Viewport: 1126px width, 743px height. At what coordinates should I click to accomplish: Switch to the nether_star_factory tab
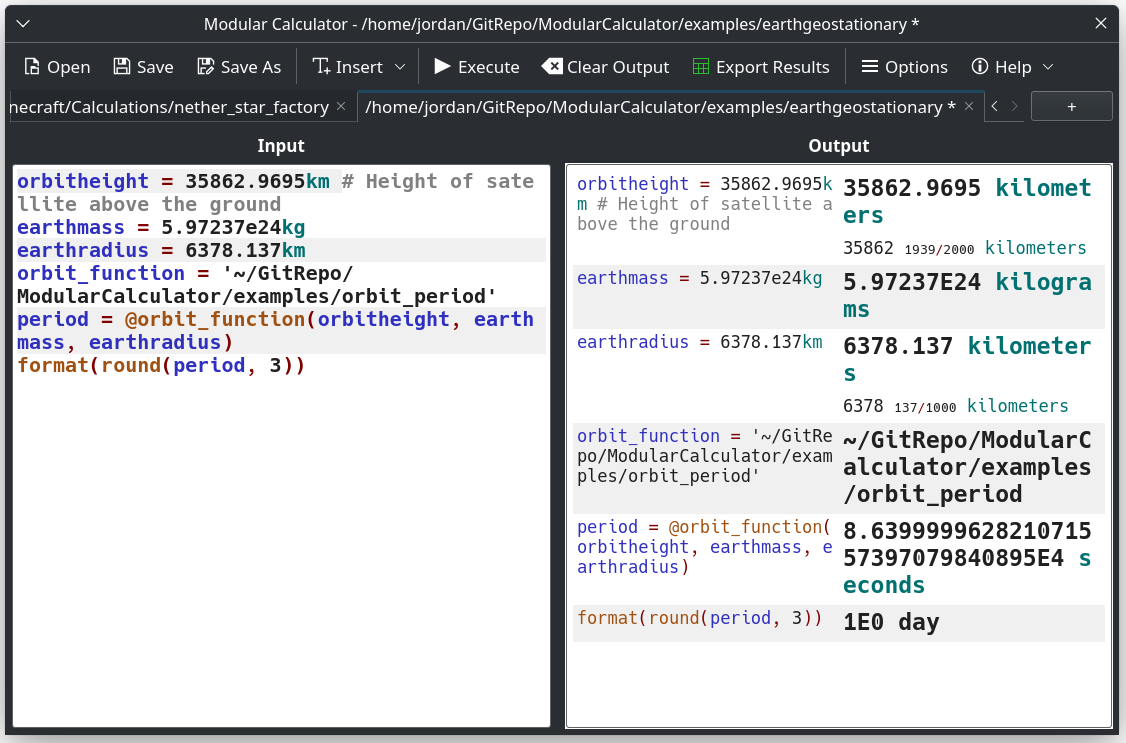(169, 107)
